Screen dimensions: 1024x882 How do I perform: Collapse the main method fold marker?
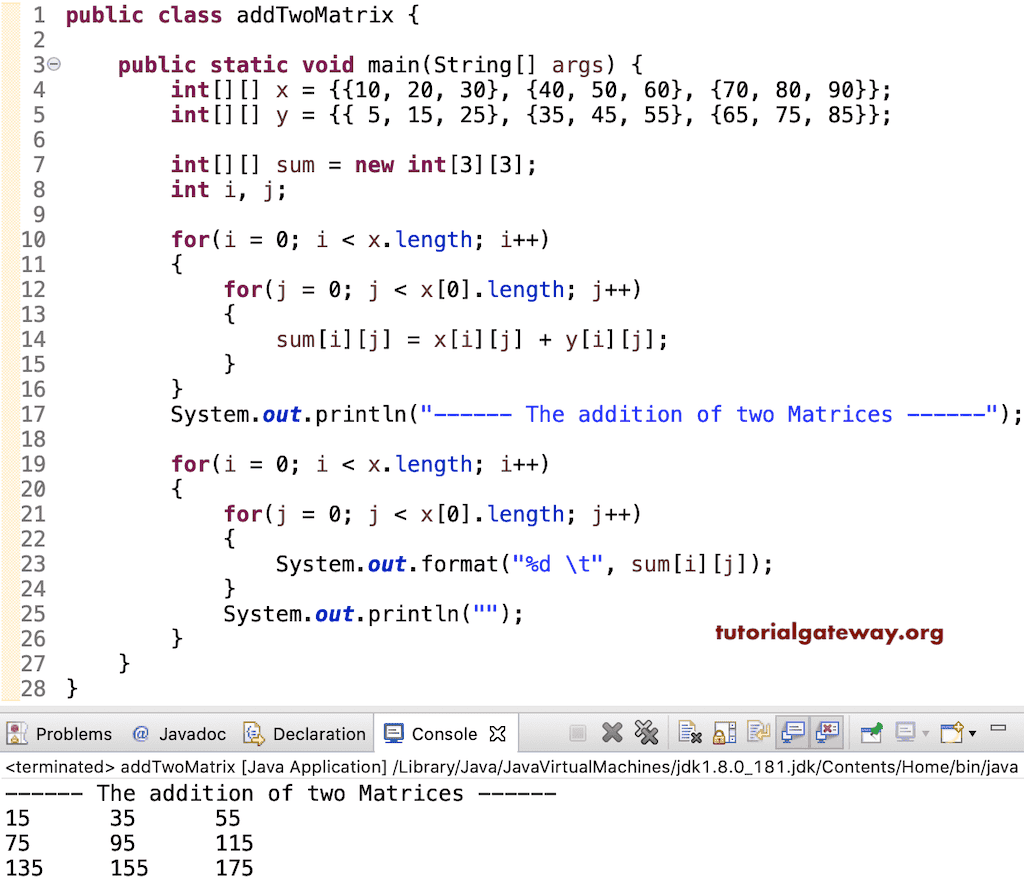[x=54, y=63]
